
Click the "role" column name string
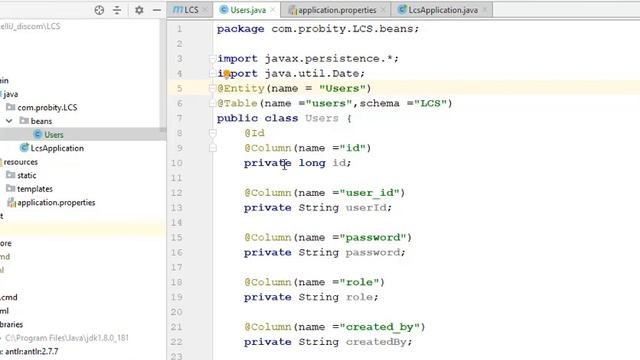pyautogui.click(x=359, y=282)
